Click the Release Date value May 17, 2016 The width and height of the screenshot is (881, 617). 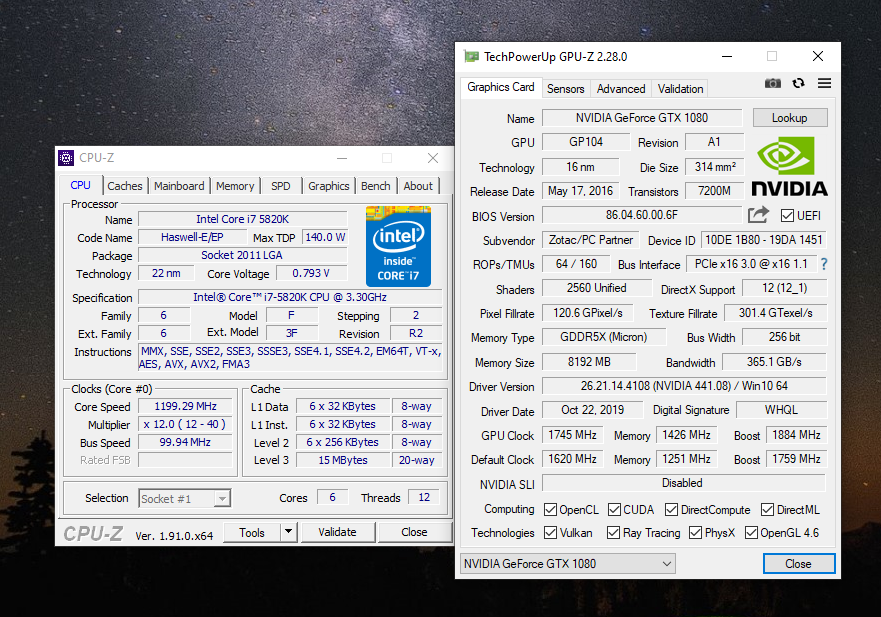[580, 191]
